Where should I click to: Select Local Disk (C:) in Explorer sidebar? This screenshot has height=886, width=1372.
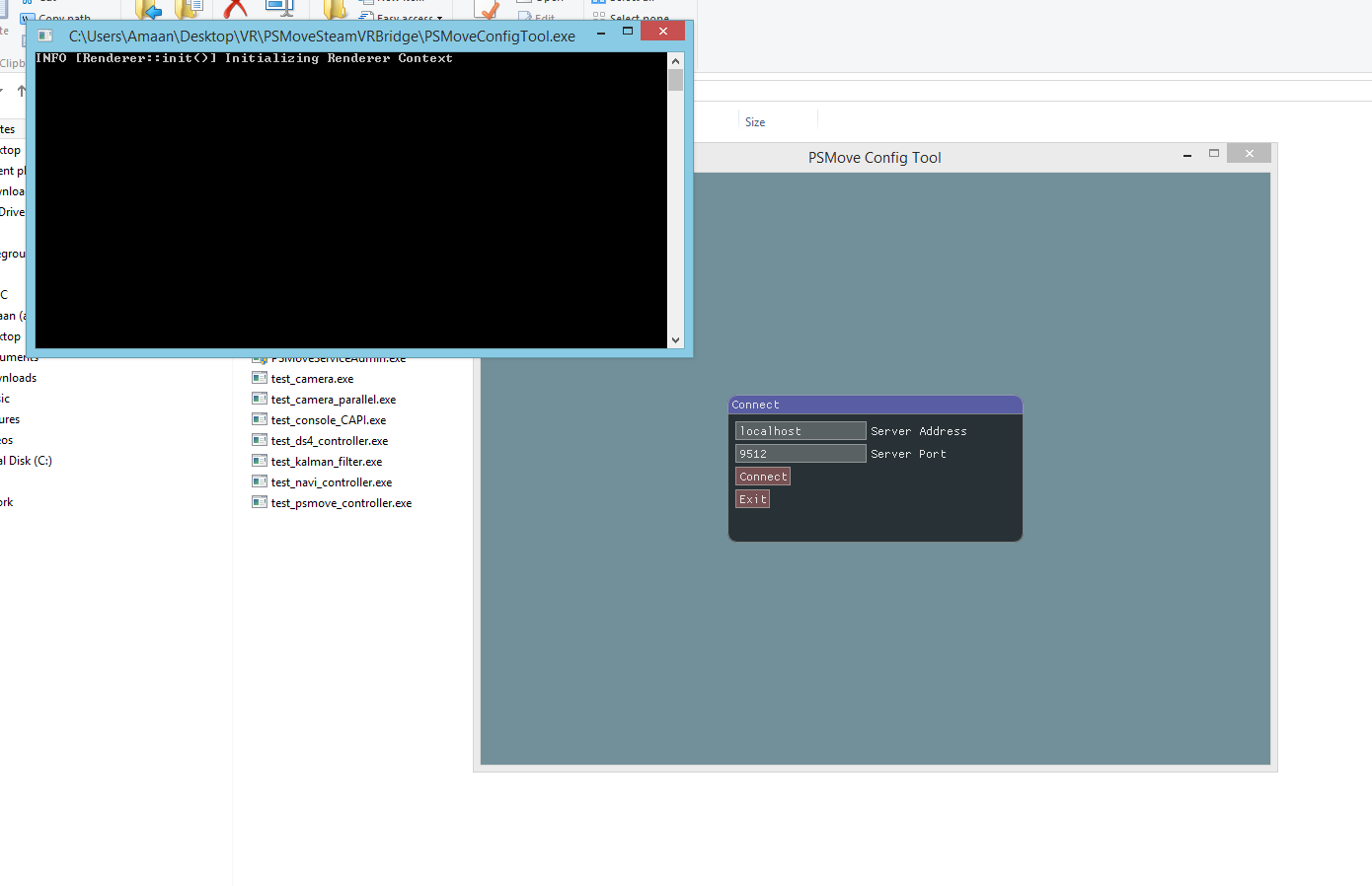[x=26, y=461]
